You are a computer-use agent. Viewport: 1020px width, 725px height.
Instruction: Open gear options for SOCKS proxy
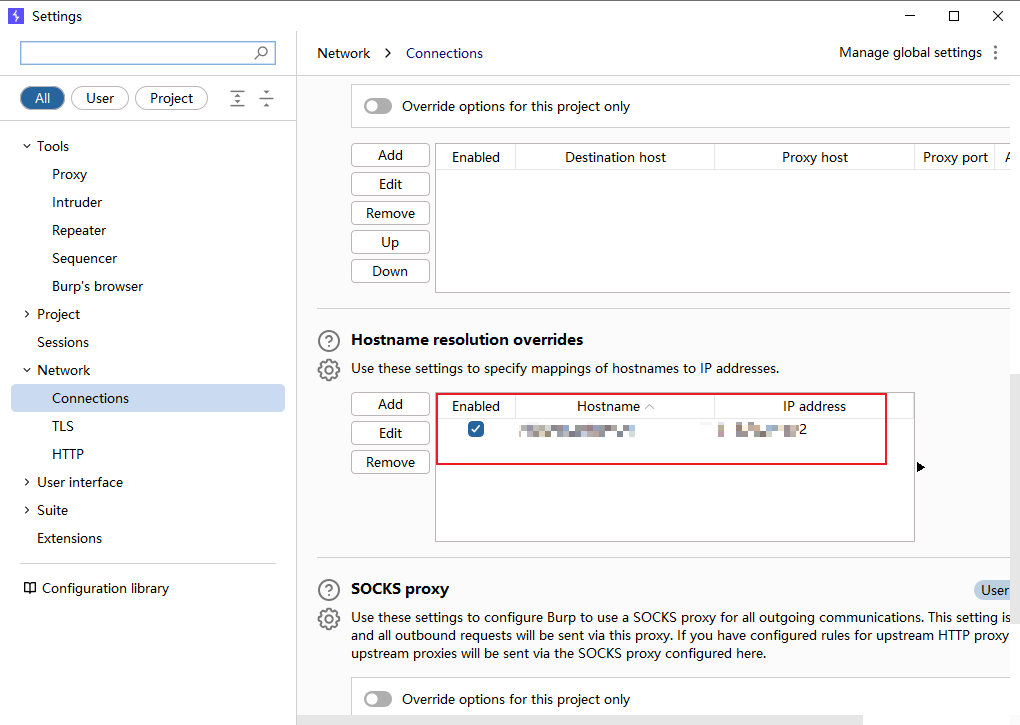329,618
